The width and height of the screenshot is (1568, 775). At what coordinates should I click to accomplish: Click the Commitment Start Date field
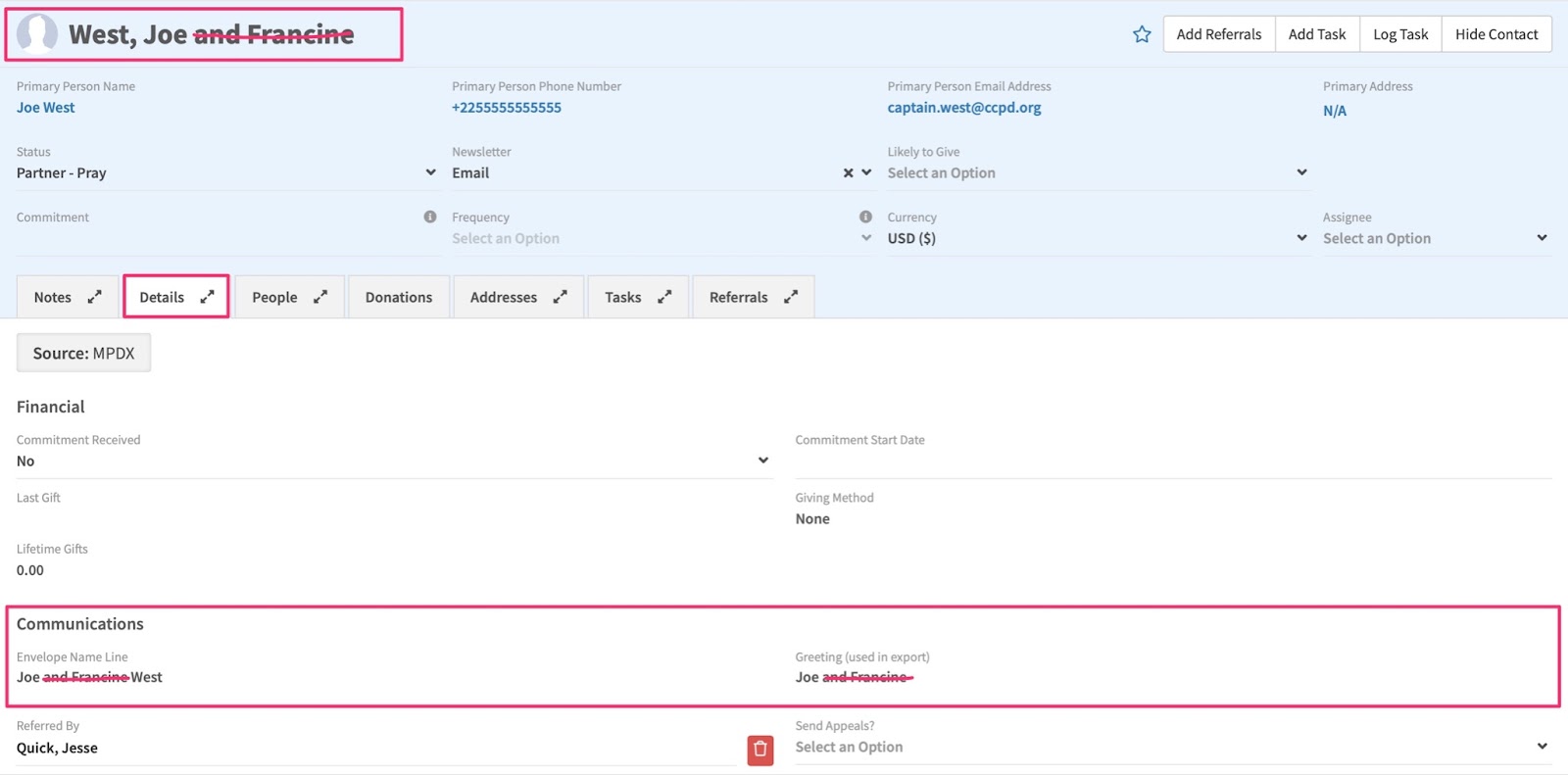tap(1172, 460)
